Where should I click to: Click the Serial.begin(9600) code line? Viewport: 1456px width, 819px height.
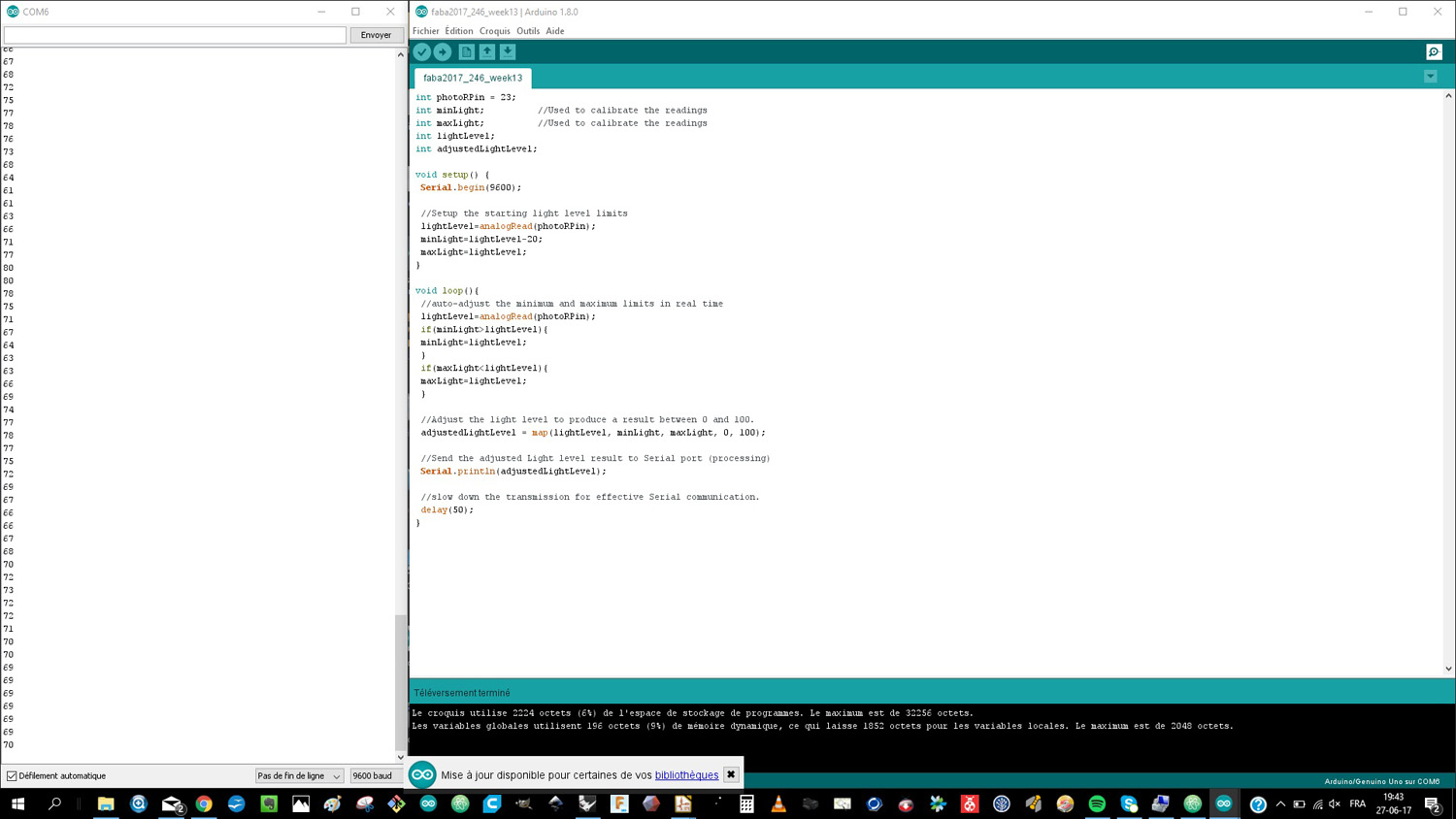471,187
